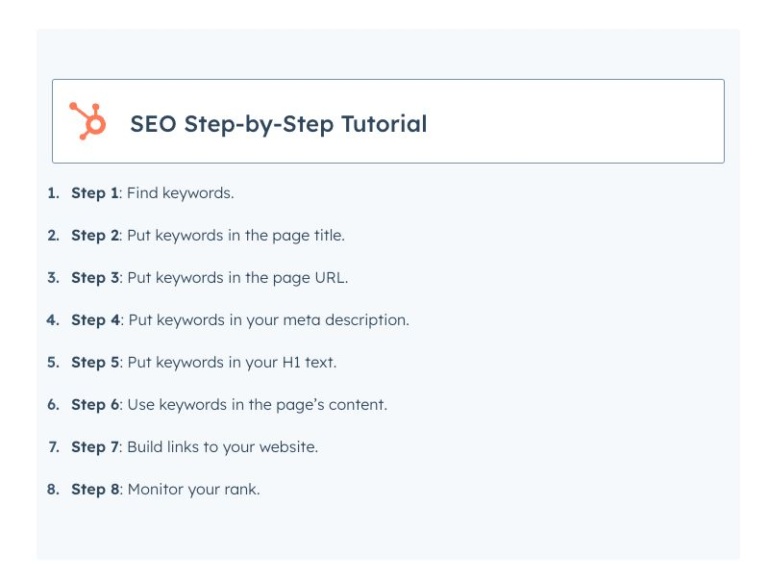Click the SEO Step-by-Step Tutorial heading

point(278,124)
